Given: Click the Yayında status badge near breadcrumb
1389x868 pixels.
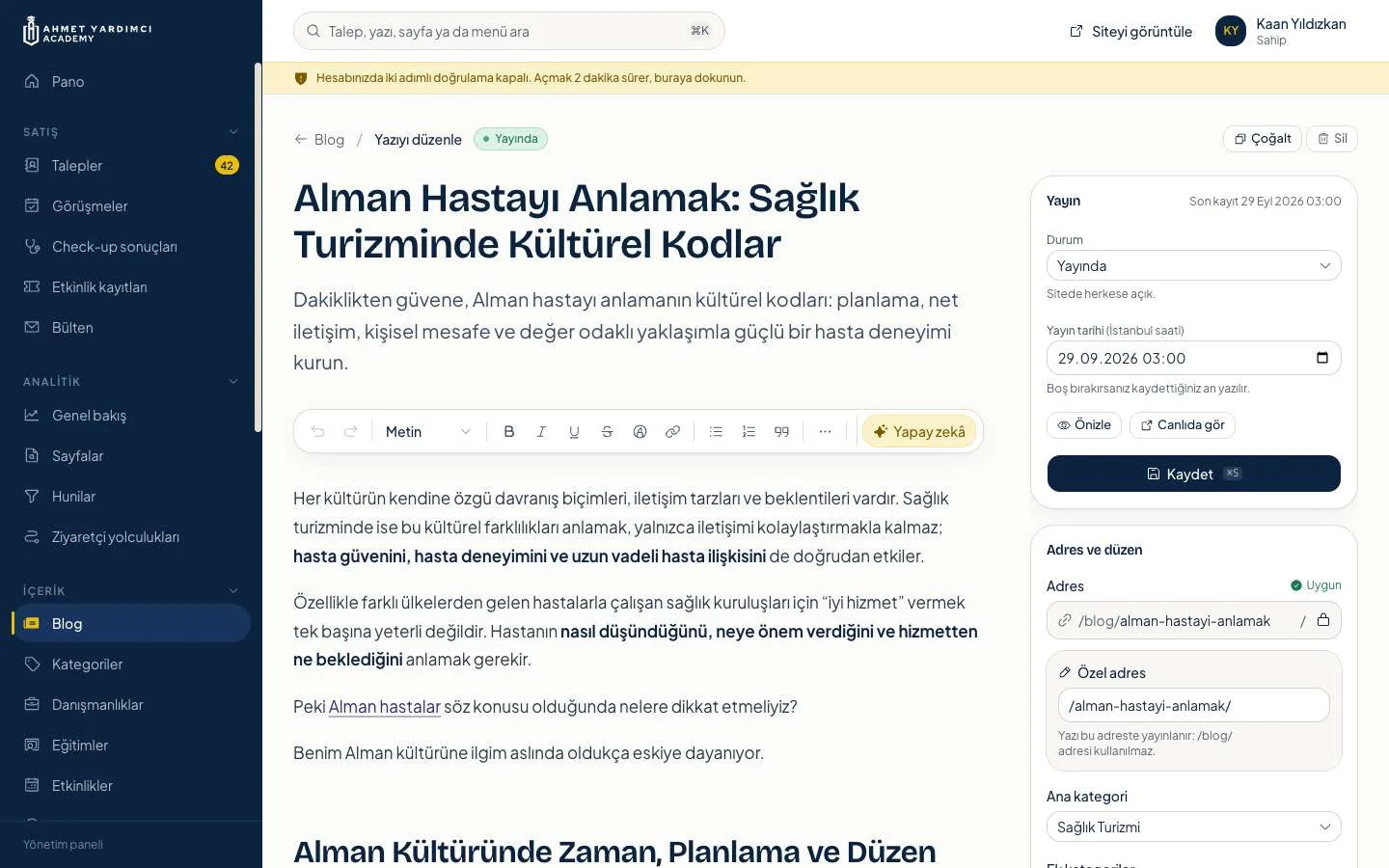Looking at the screenshot, I should (510, 139).
